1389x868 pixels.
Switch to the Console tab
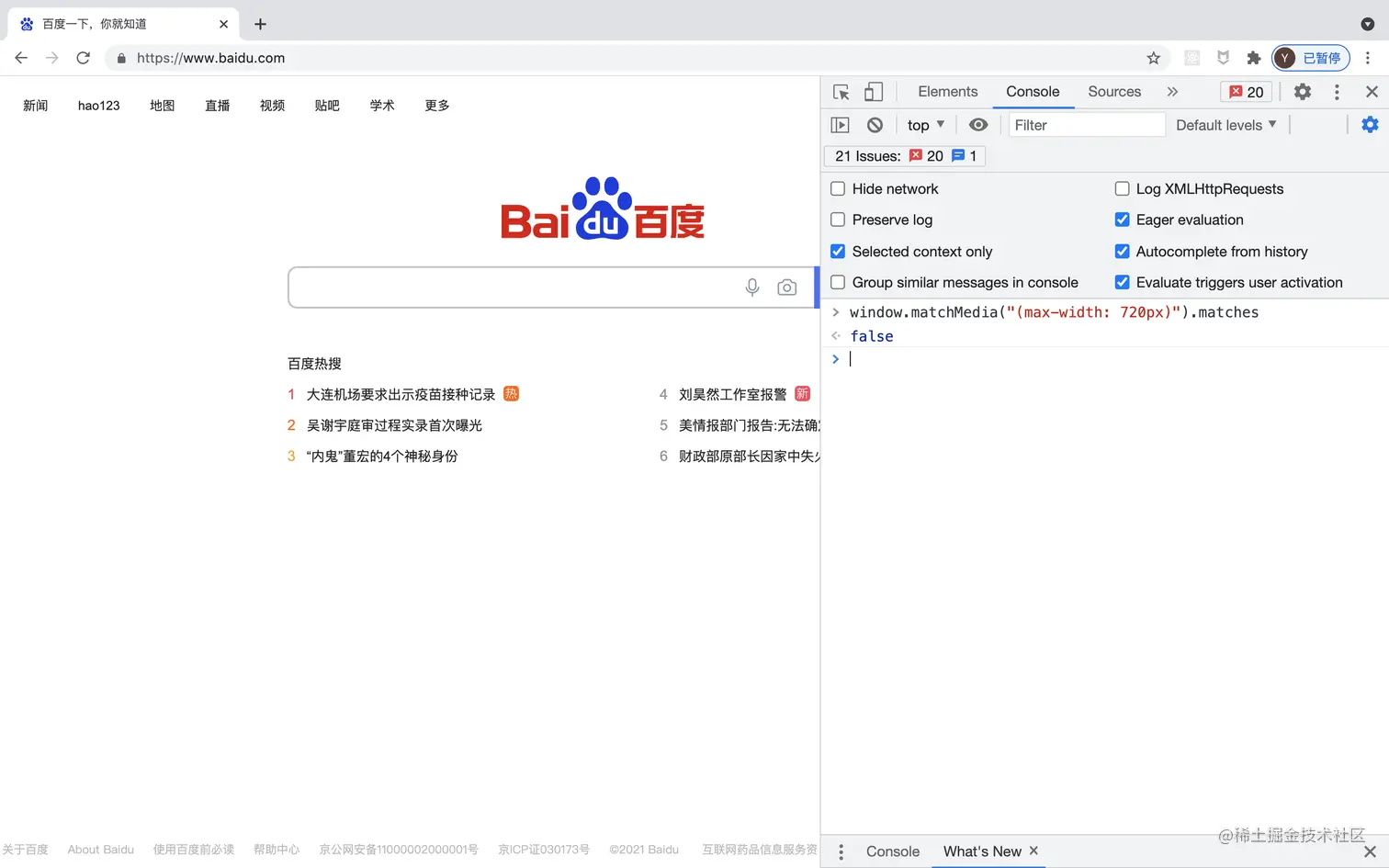coord(1033,92)
